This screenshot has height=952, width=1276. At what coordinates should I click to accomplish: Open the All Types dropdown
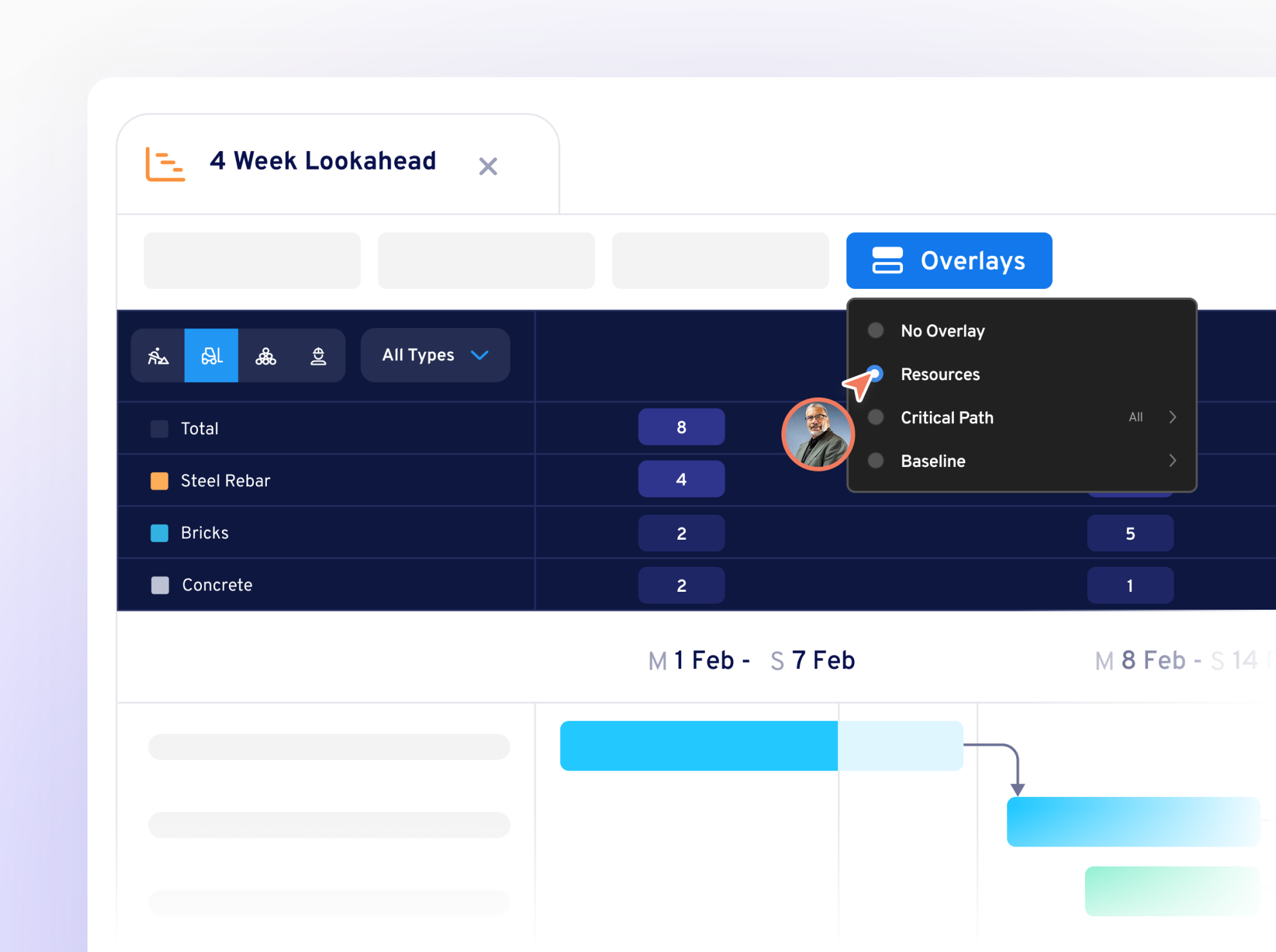click(x=435, y=354)
